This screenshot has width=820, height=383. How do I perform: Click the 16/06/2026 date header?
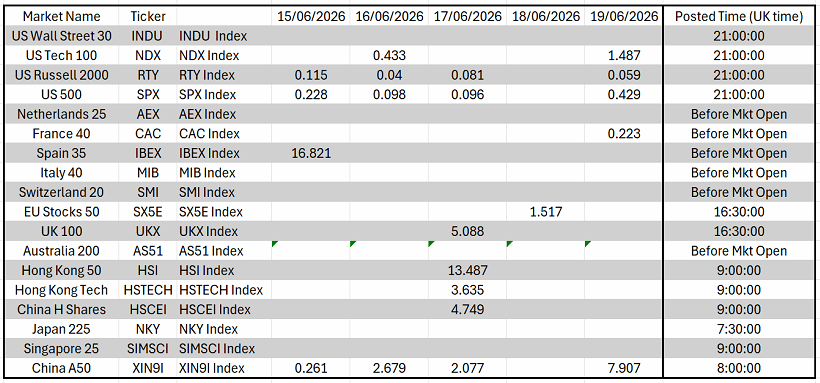[x=389, y=16]
